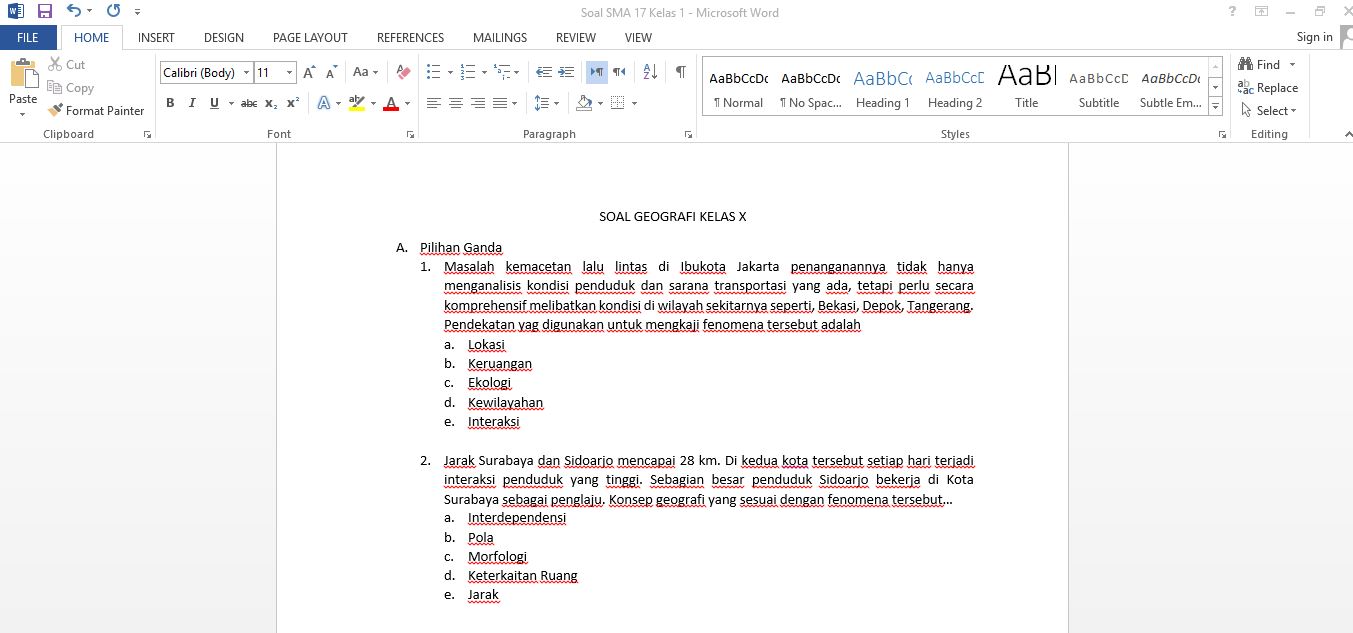Image resolution: width=1353 pixels, height=633 pixels.
Task: Open the numbering list dropdown arrow
Action: point(485,73)
